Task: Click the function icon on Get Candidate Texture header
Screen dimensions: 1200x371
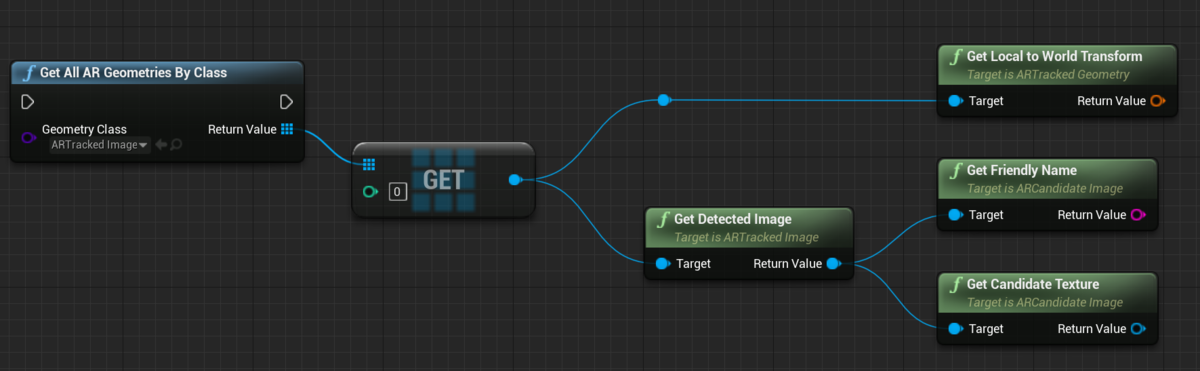Action: tap(957, 284)
